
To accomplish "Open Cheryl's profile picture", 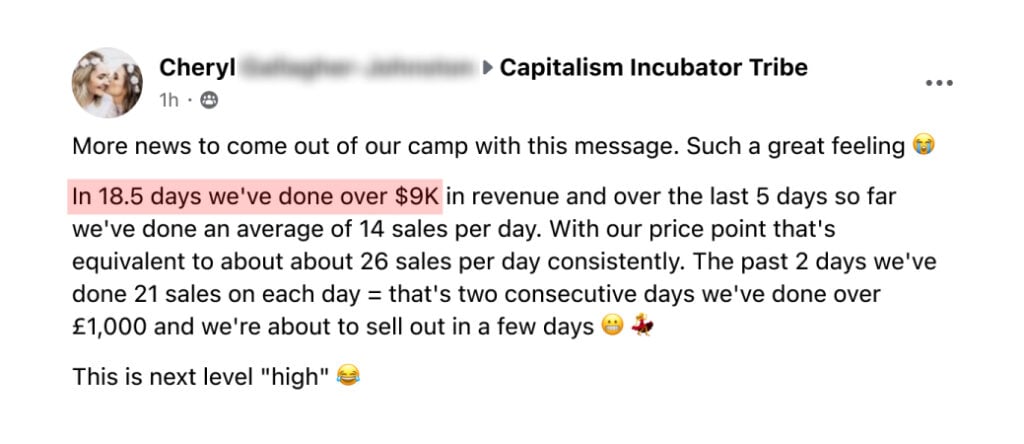I will click(x=106, y=82).
